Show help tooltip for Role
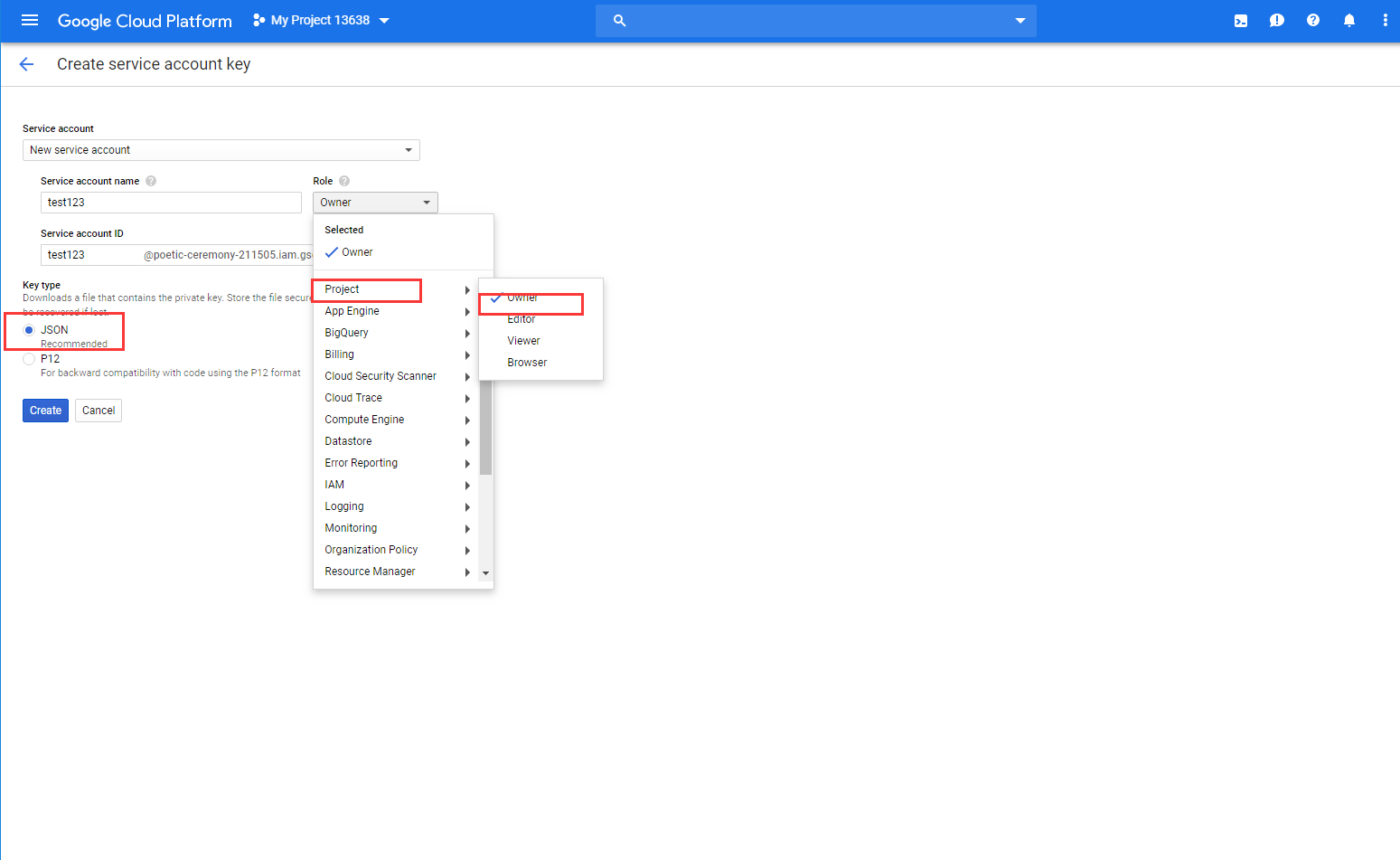Screen dimensions: 1400x860 (x=344, y=181)
